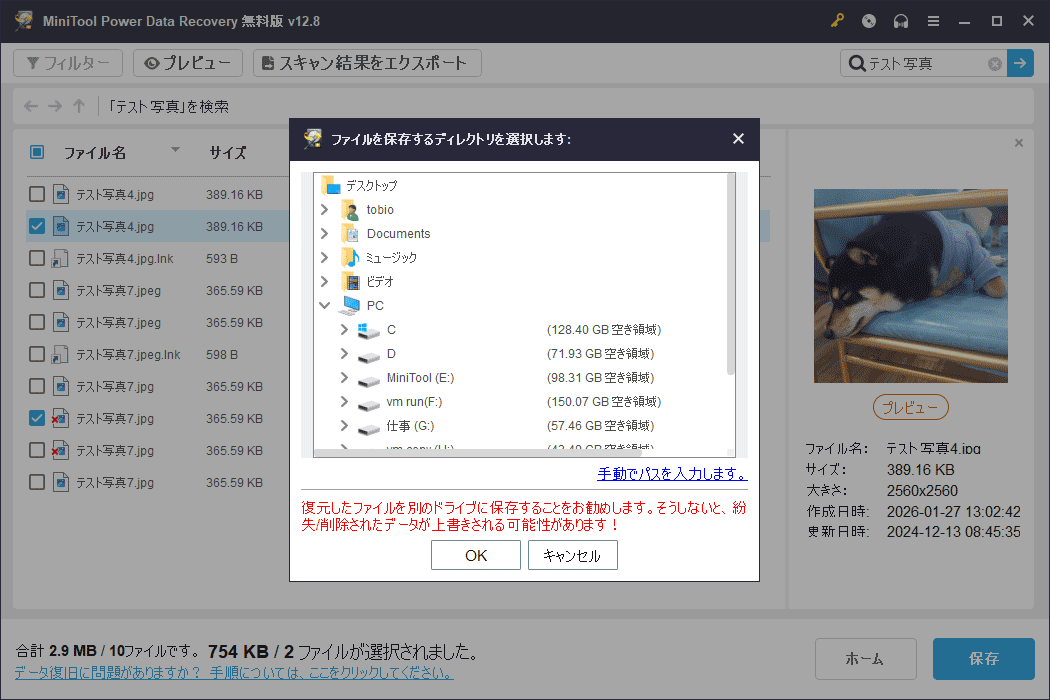This screenshot has height=700, width=1050.
Task: Open the プレビュー toolbar function
Action: 187,62
